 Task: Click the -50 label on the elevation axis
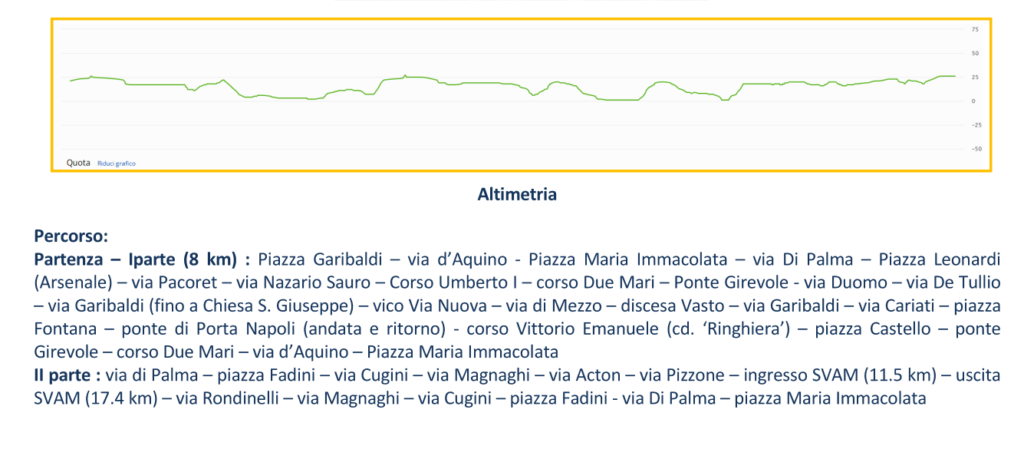tap(974, 149)
